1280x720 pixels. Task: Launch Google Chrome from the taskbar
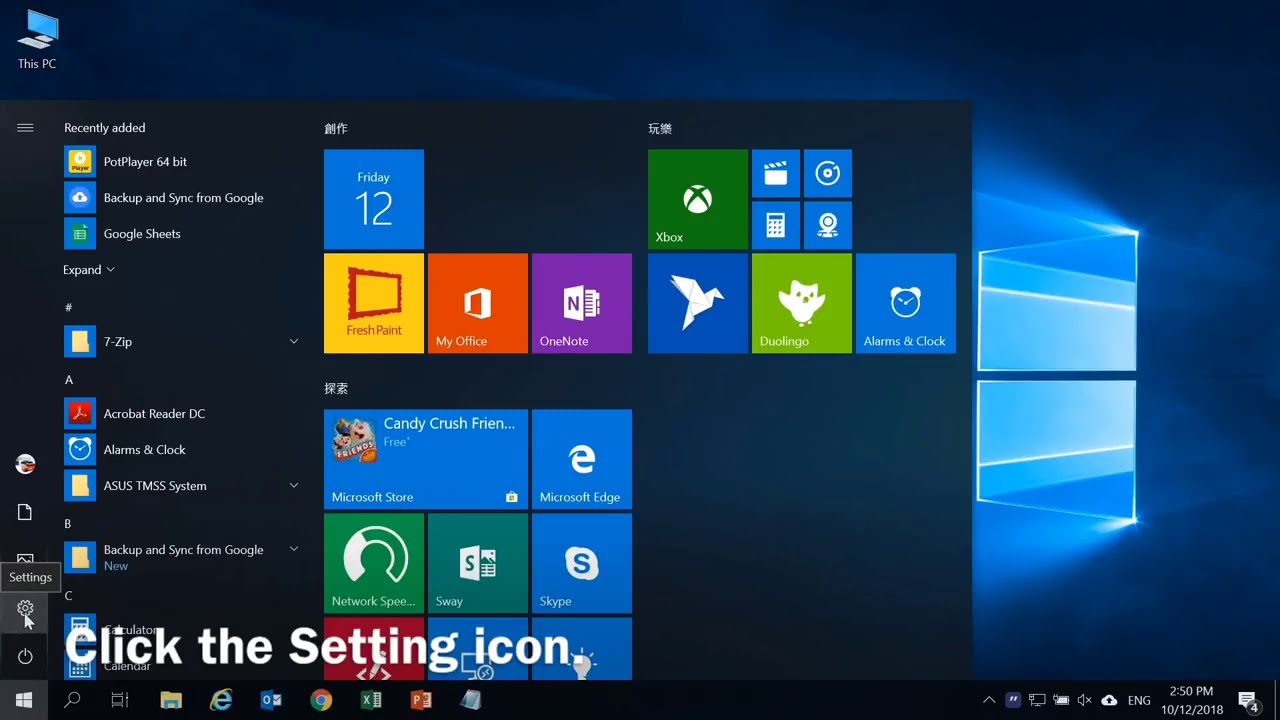tap(321, 700)
